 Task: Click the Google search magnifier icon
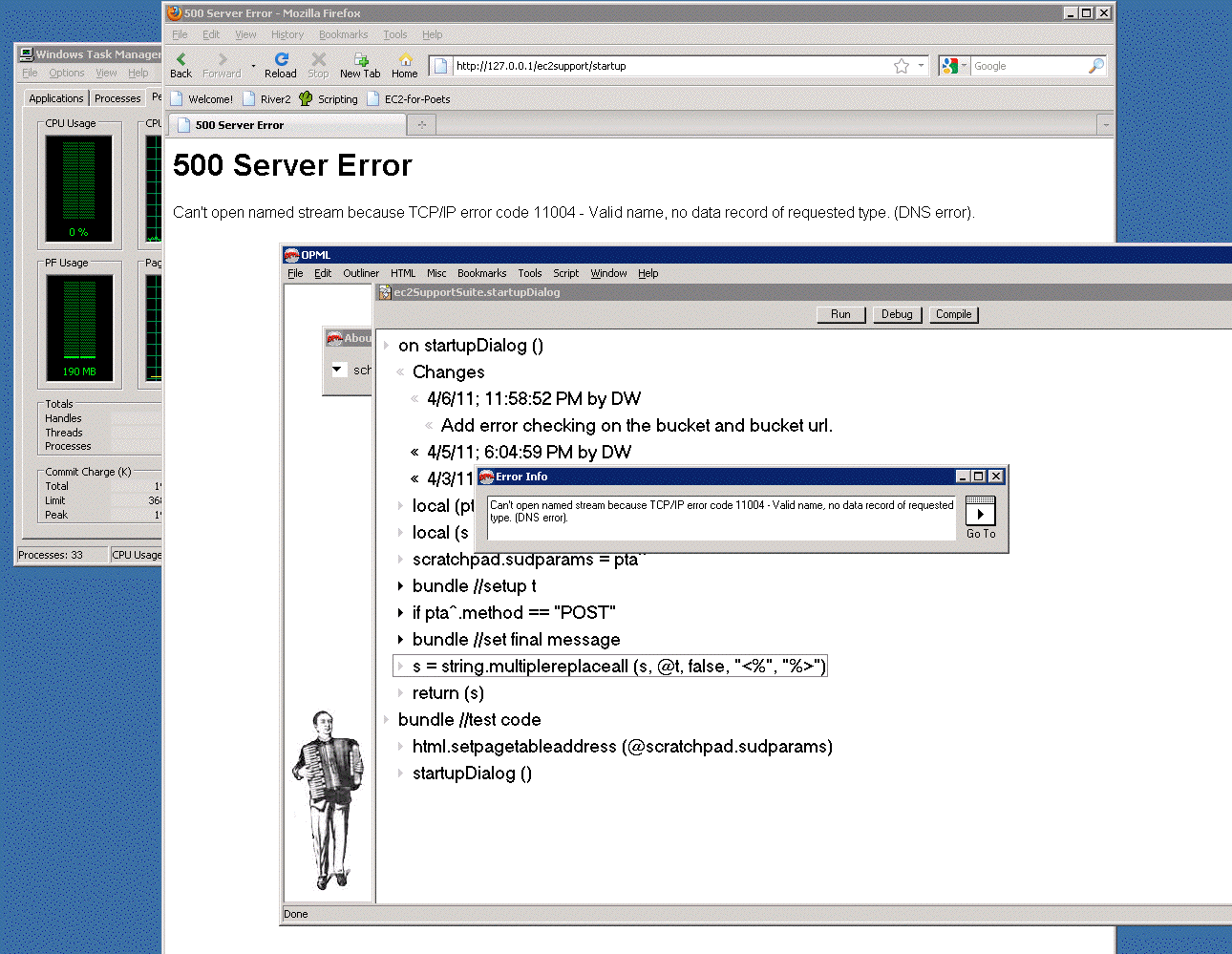click(1095, 66)
